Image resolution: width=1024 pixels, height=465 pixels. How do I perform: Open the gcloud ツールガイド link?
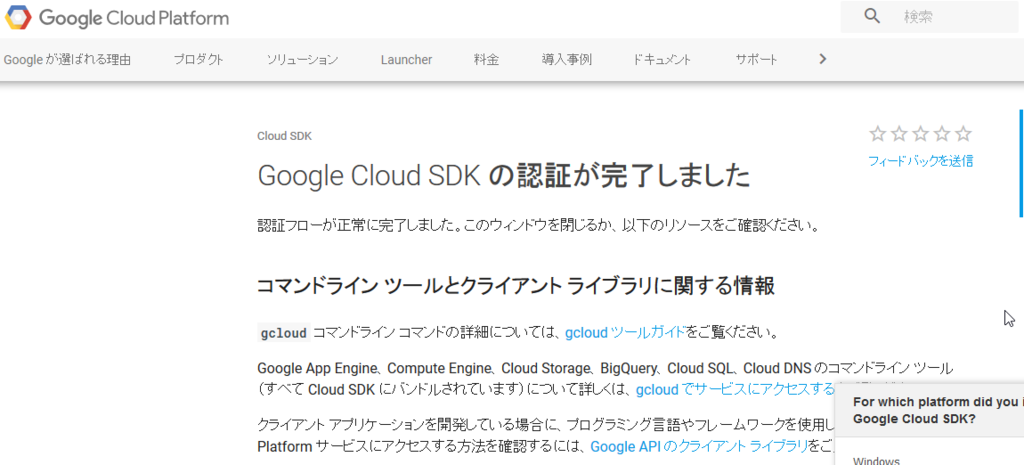click(x=625, y=332)
